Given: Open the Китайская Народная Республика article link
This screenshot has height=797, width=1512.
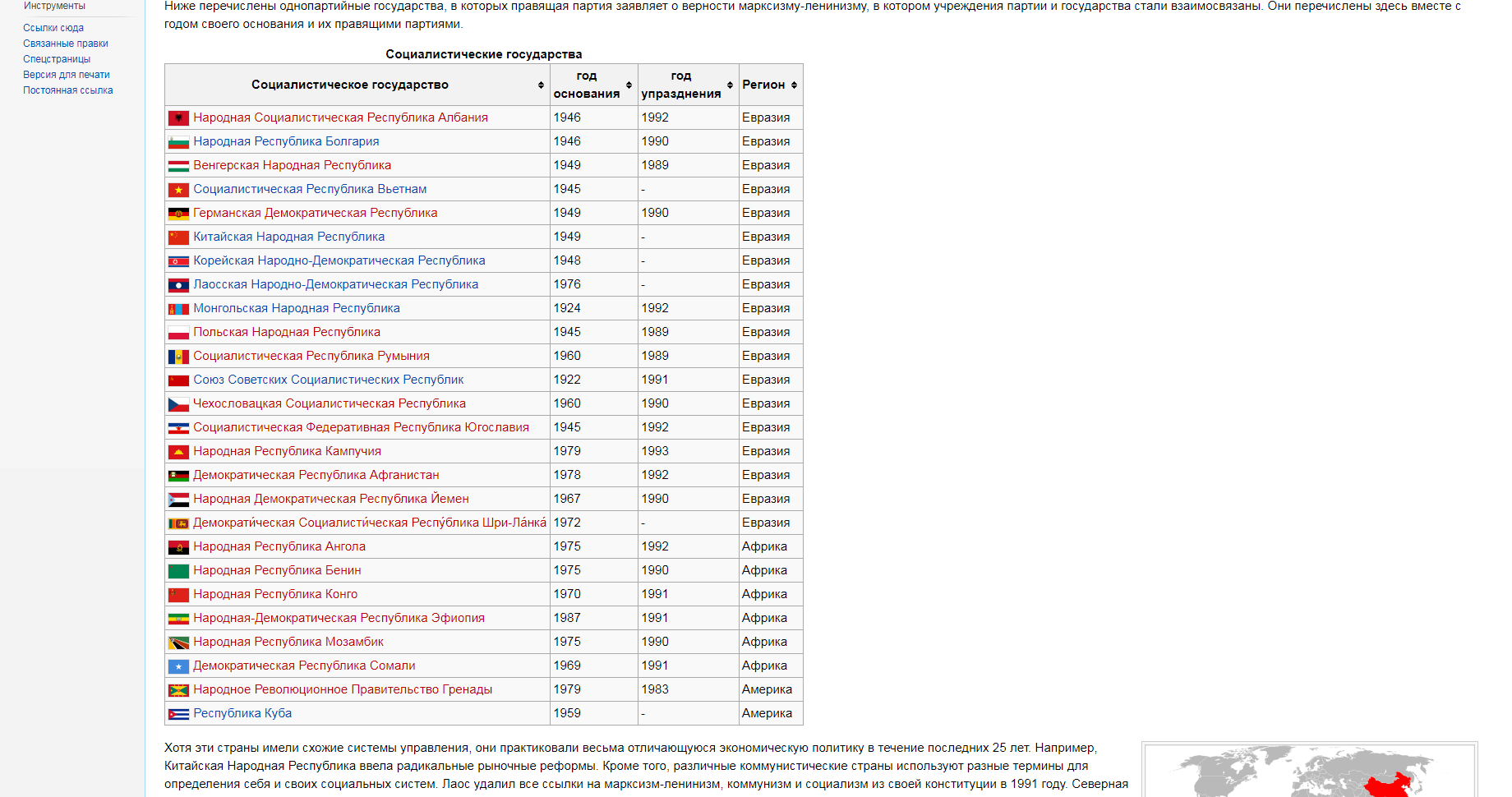Looking at the screenshot, I should click(288, 237).
